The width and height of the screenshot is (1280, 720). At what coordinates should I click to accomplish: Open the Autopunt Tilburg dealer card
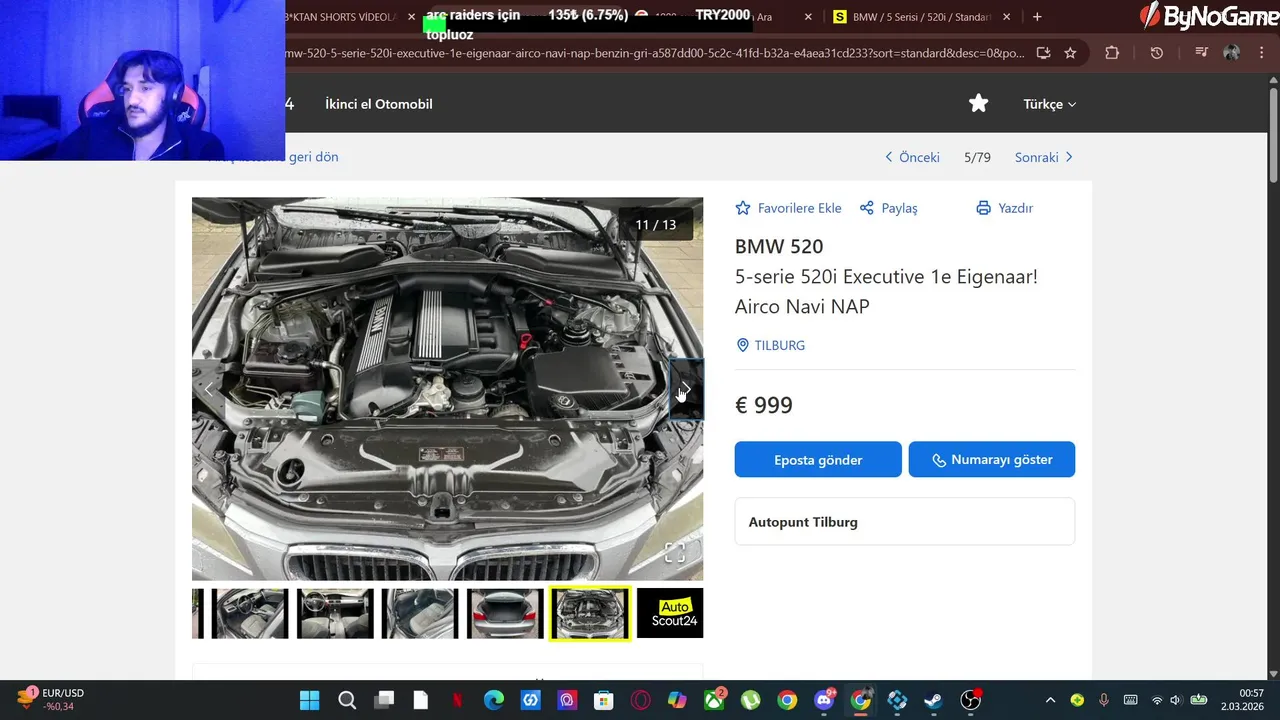pos(905,522)
